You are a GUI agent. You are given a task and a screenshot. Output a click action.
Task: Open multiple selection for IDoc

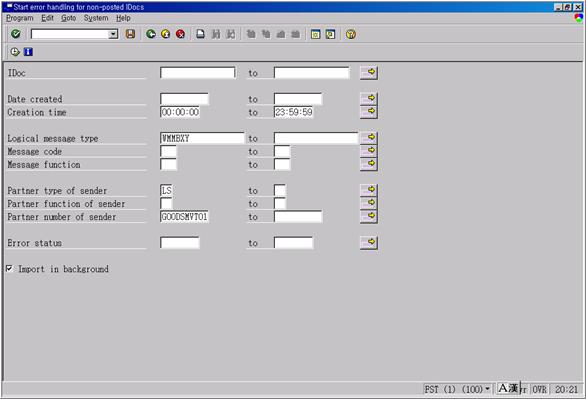[369, 72]
